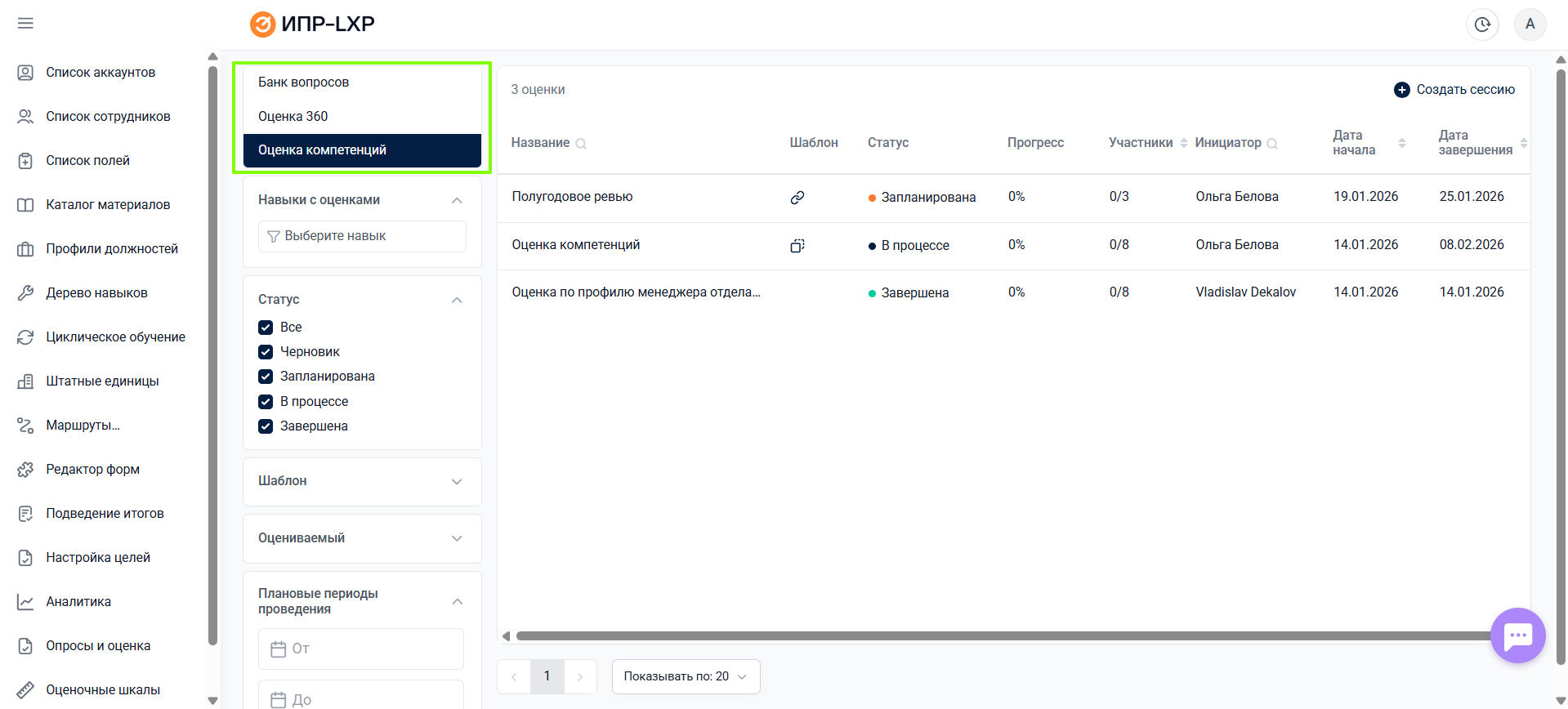Toggle the Запланирована status checkbox

pos(266,377)
